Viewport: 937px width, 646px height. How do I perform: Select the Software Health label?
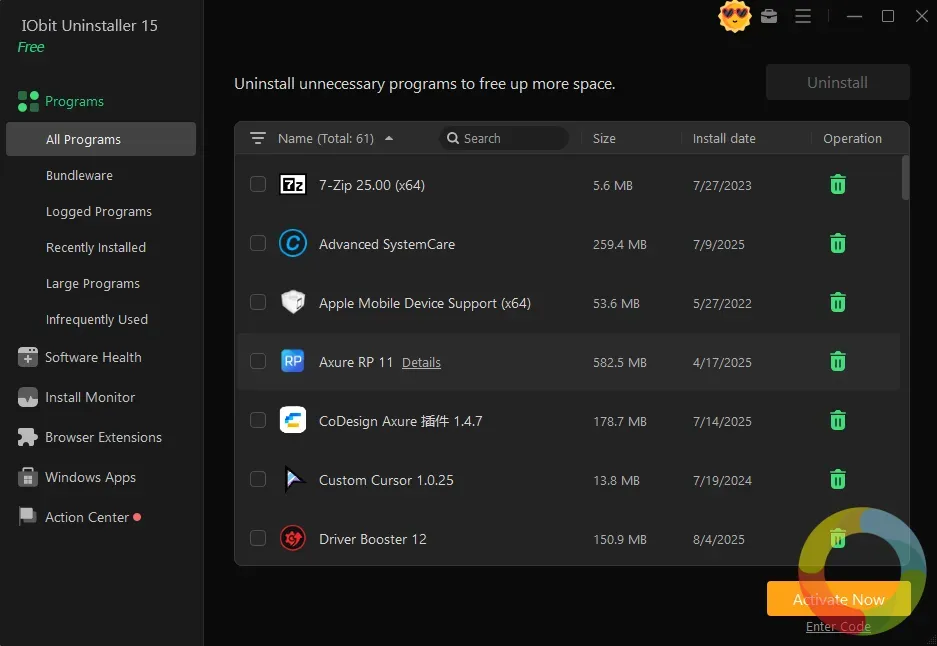click(93, 357)
